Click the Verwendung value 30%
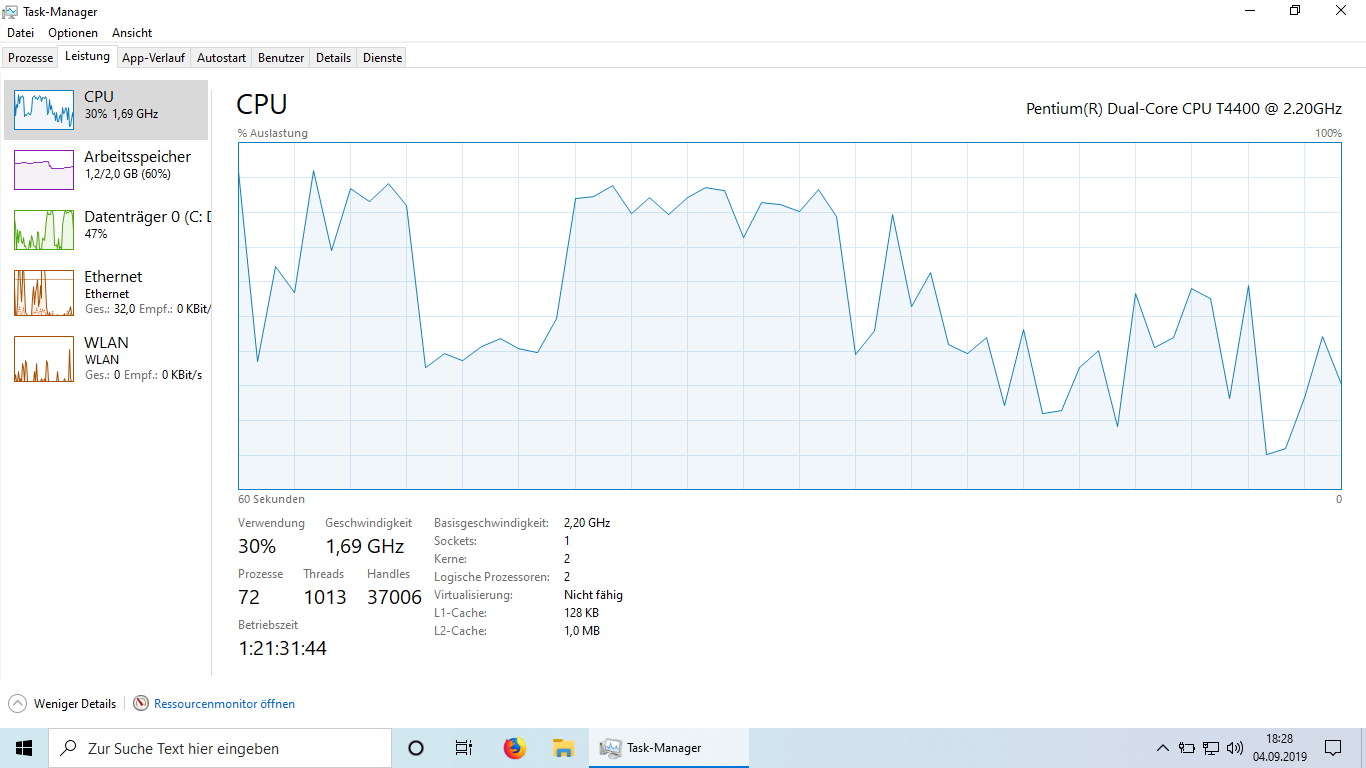The image size is (1366, 768). click(257, 546)
